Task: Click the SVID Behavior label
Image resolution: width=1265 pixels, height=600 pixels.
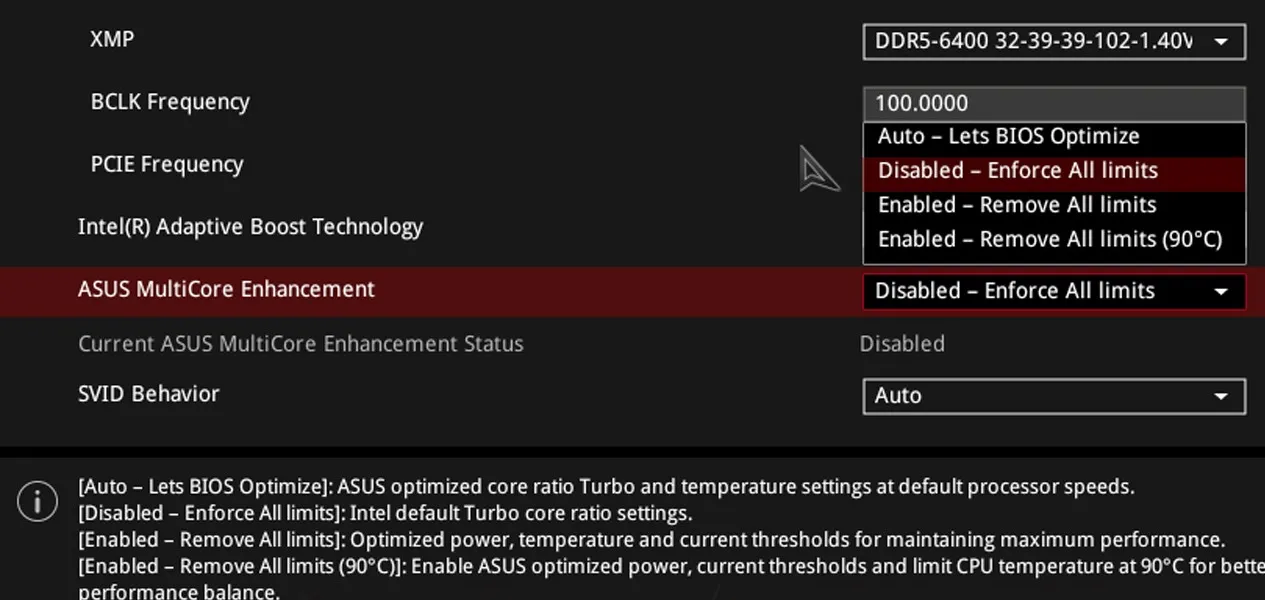Action: tap(148, 394)
